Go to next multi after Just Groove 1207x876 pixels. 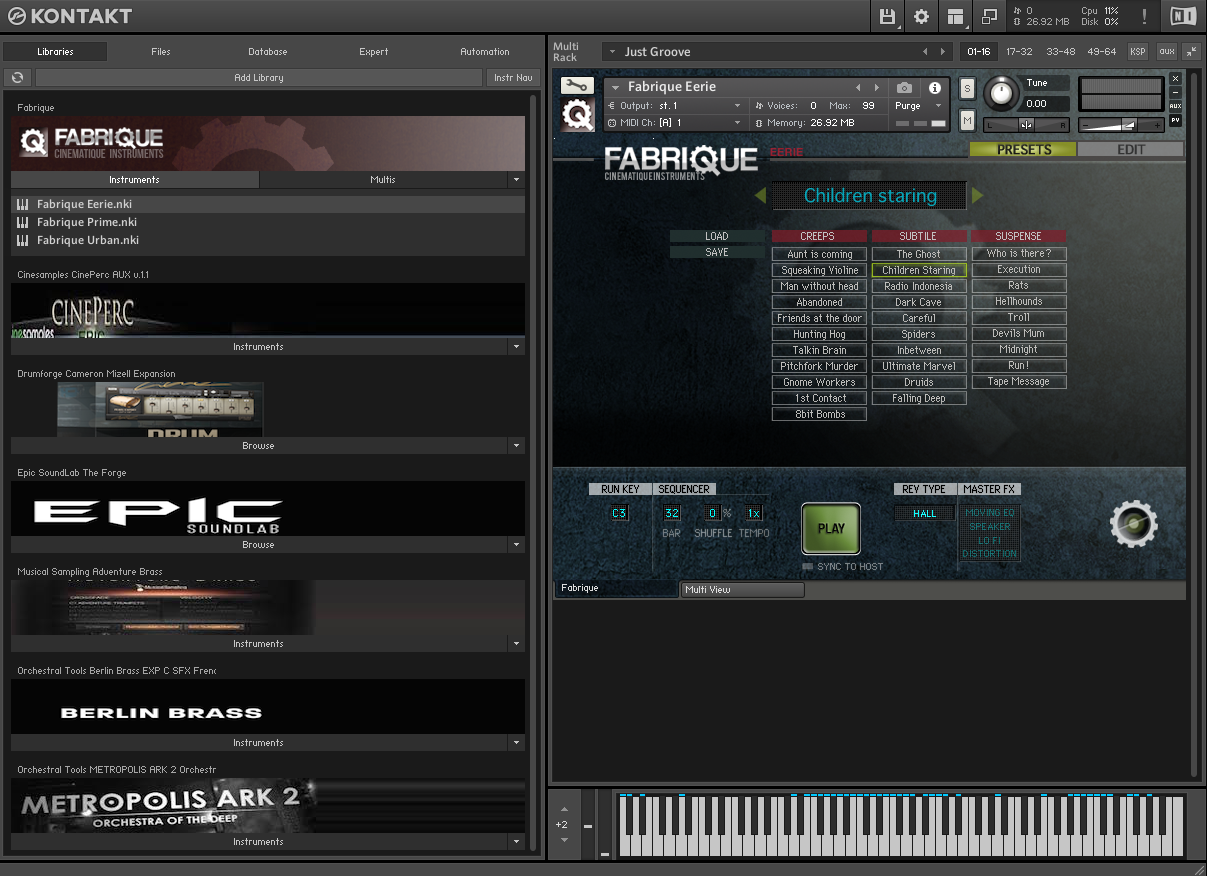tap(943, 52)
